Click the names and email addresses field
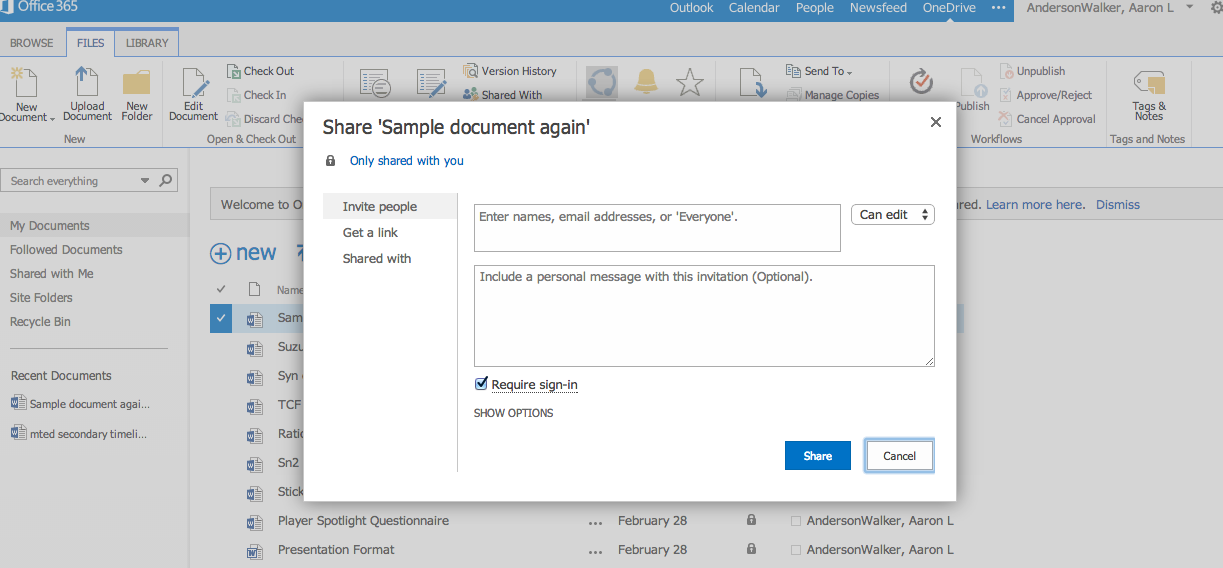The image size is (1223, 568). point(656,228)
